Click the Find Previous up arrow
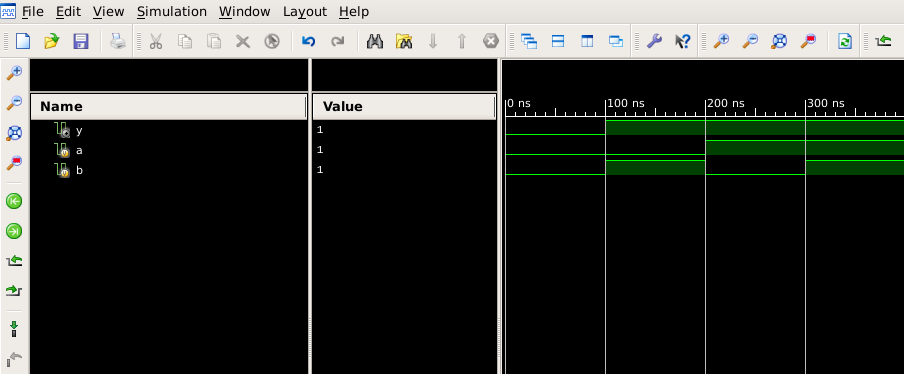Screen dimensions: 904x374 (x=462, y=41)
